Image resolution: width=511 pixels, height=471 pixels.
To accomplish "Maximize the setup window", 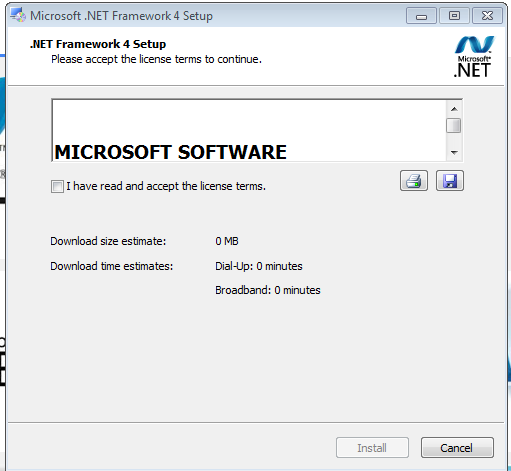I will (454, 16).
